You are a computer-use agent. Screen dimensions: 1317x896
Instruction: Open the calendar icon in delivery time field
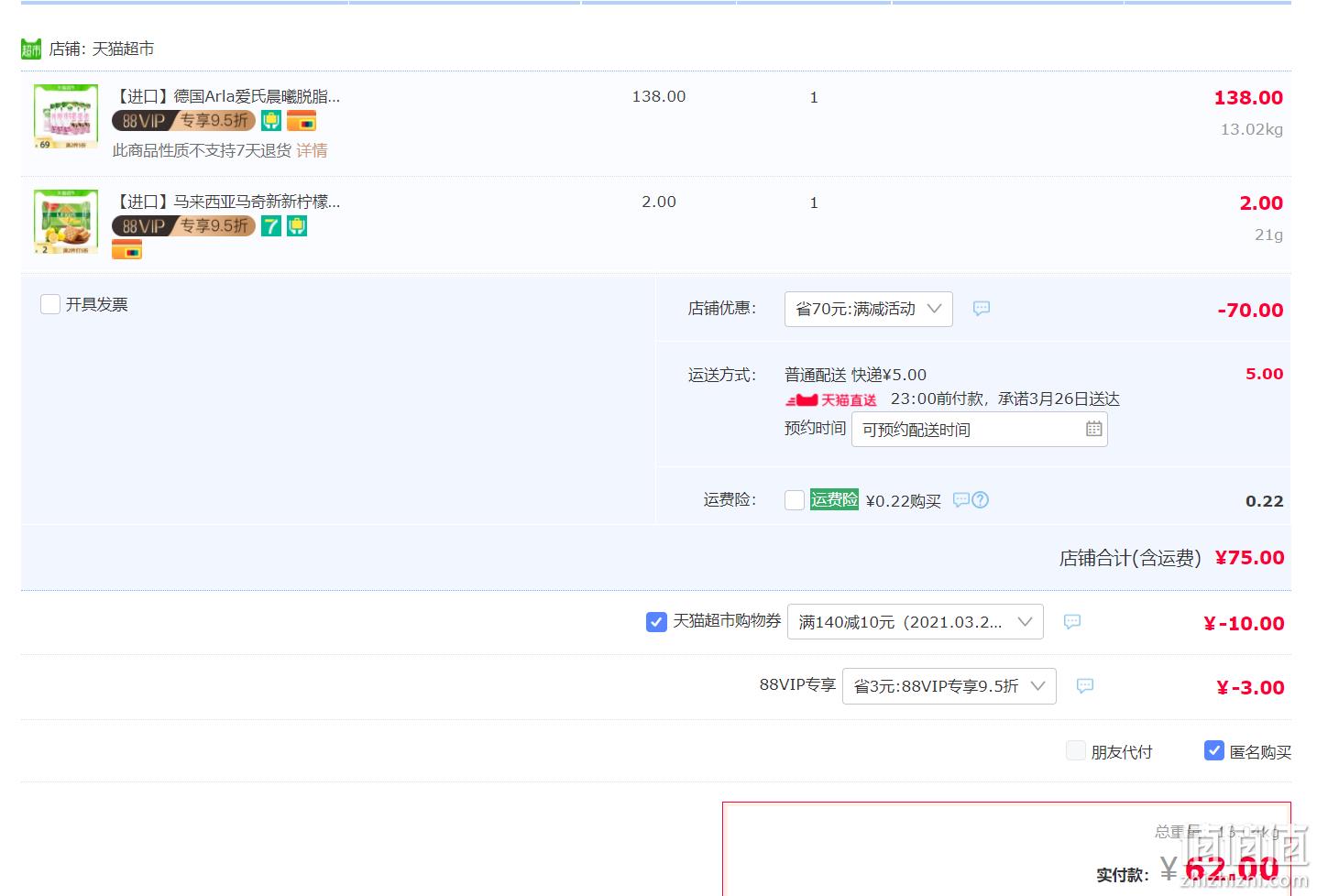pyautogui.click(x=1093, y=429)
